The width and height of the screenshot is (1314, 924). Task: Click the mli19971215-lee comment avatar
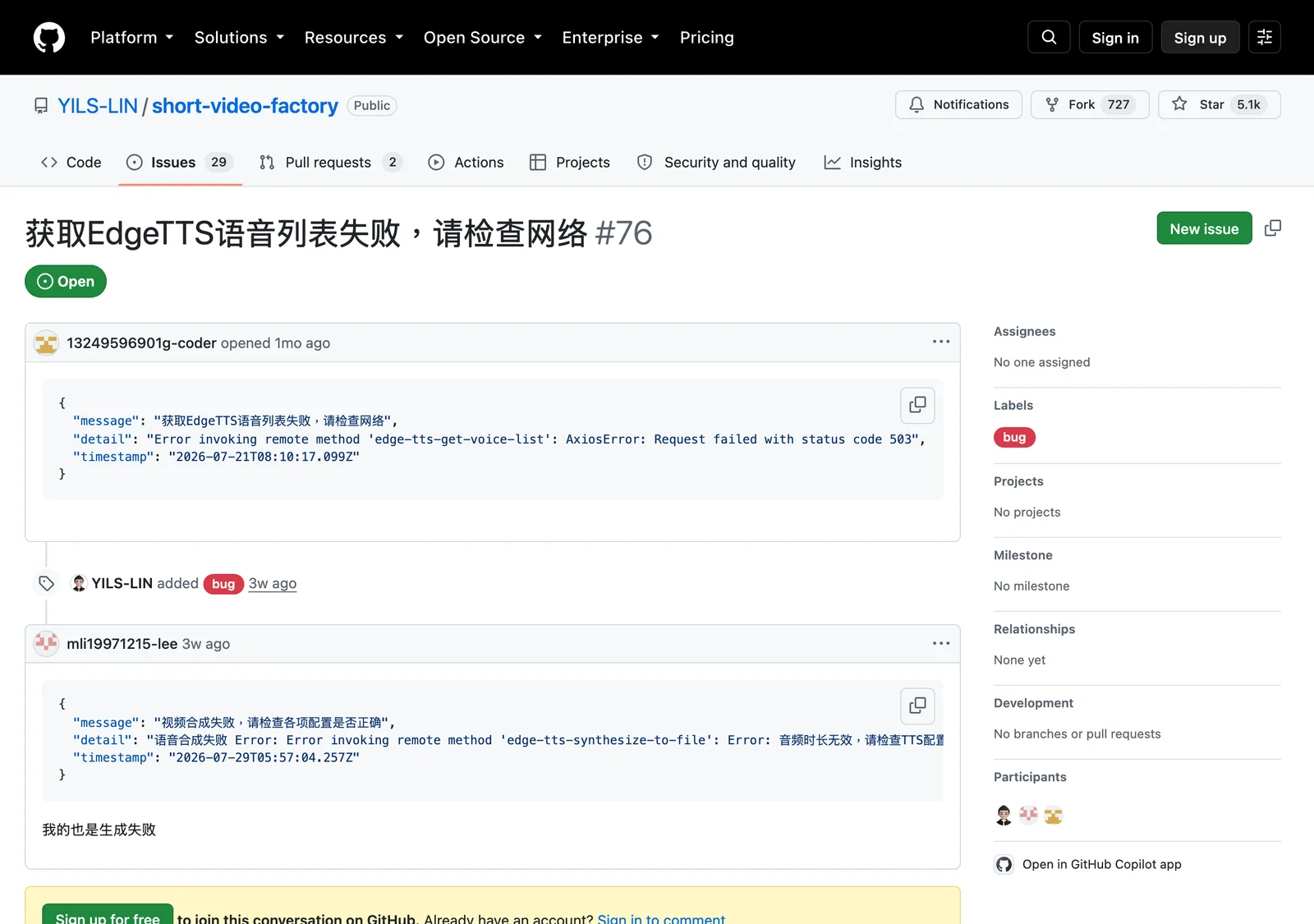click(46, 643)
